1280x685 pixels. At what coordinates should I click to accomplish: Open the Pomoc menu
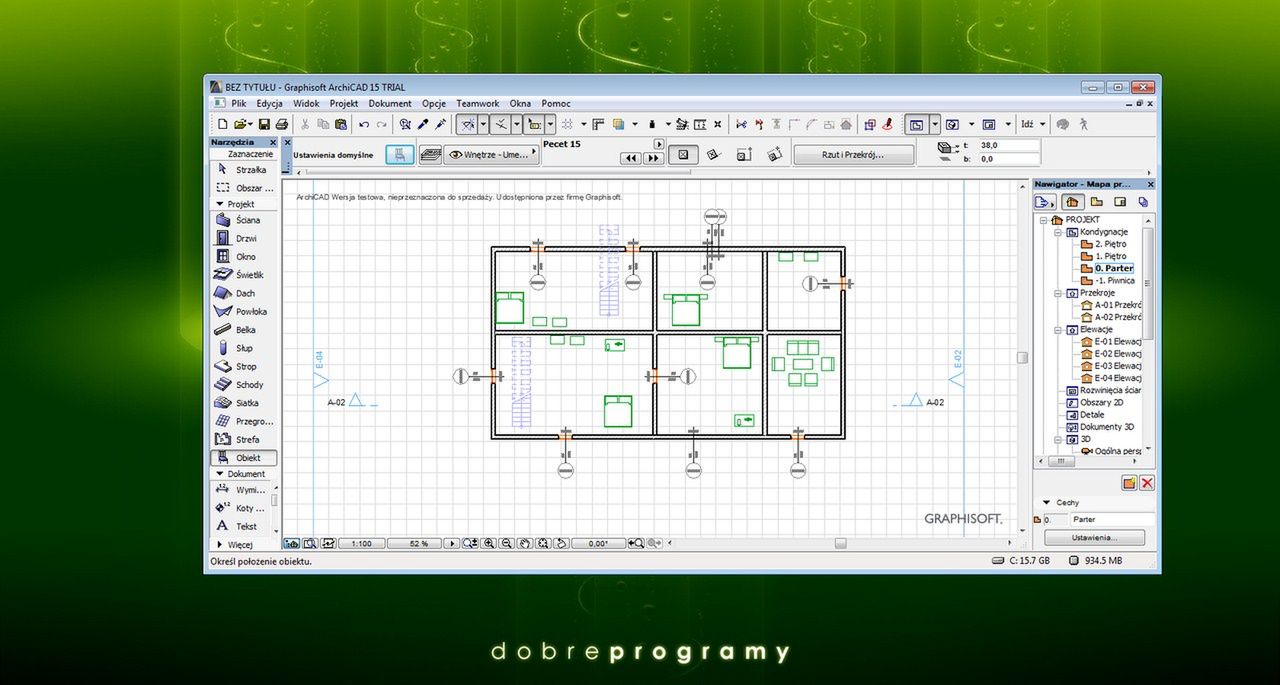(x=556, y=103)
